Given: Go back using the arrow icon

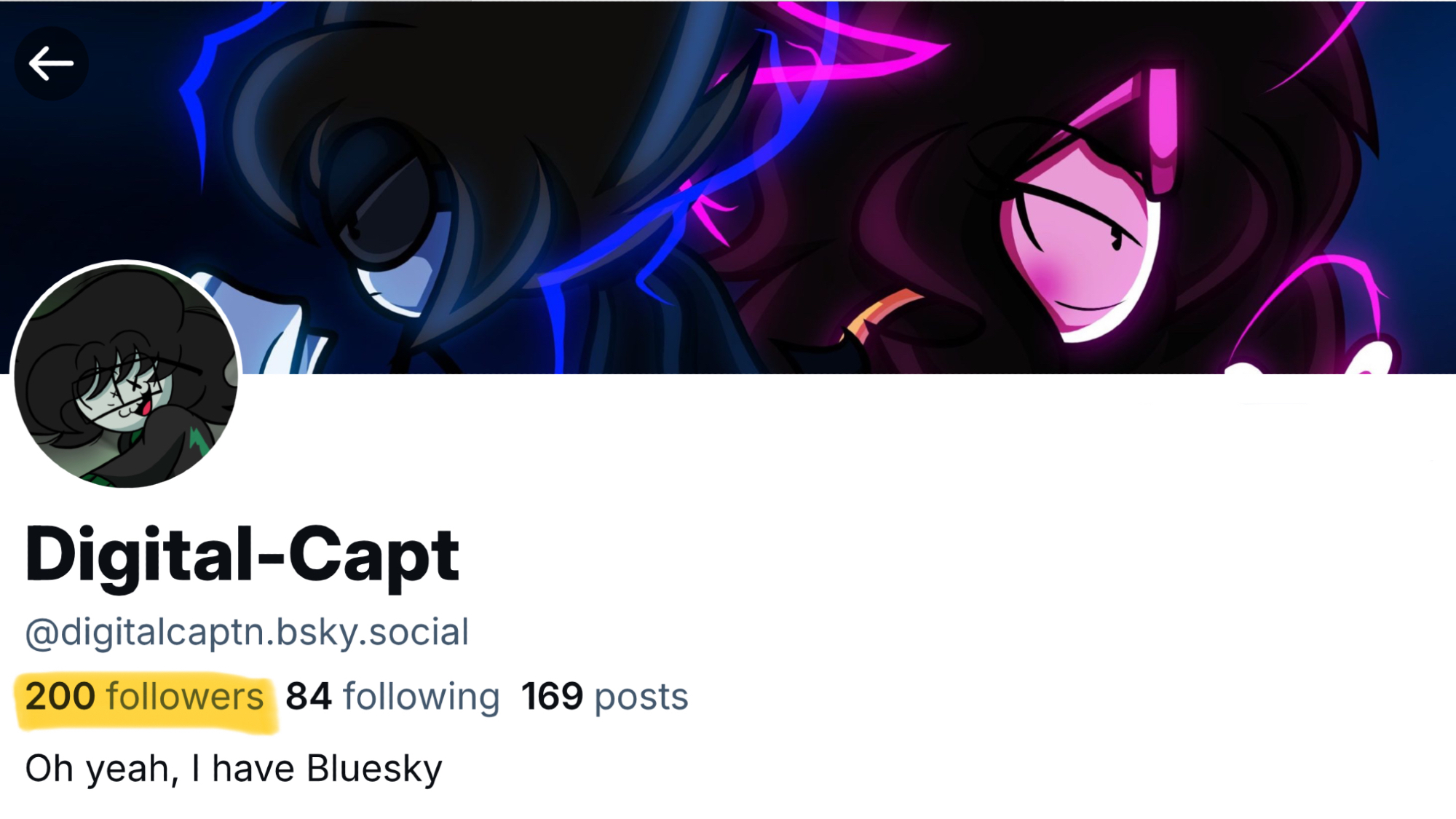Looking at the screenshot, I should click(x=51, y=63).
